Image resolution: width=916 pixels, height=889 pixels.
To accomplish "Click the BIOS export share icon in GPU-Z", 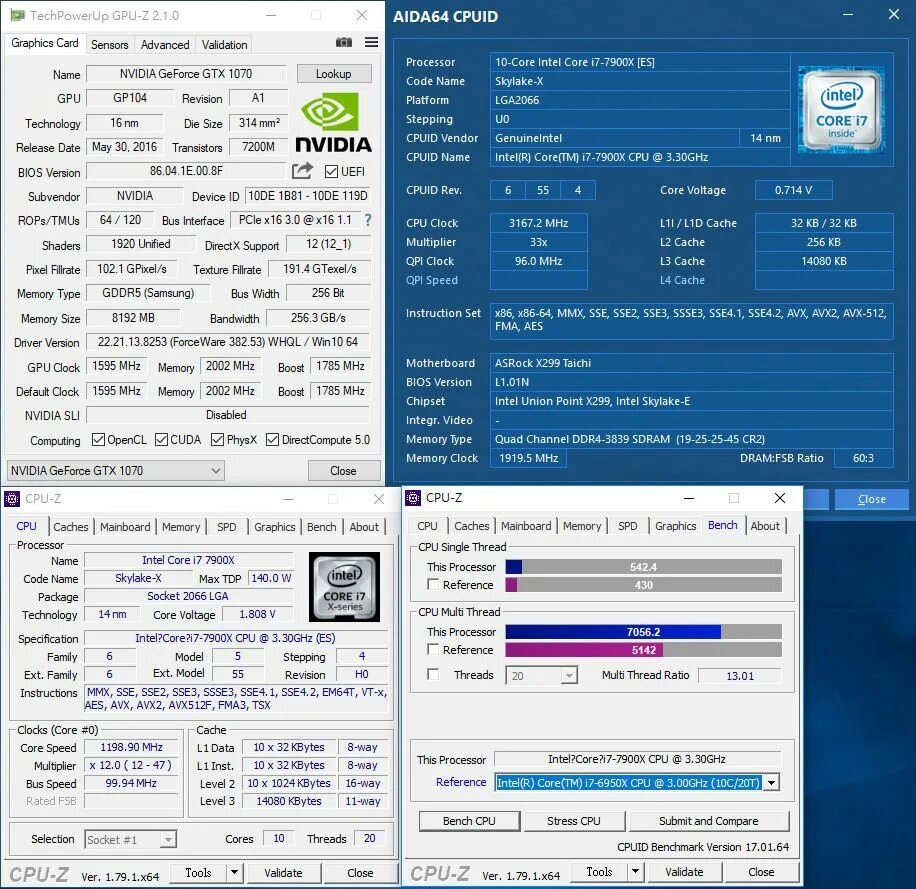I will 302,171.
